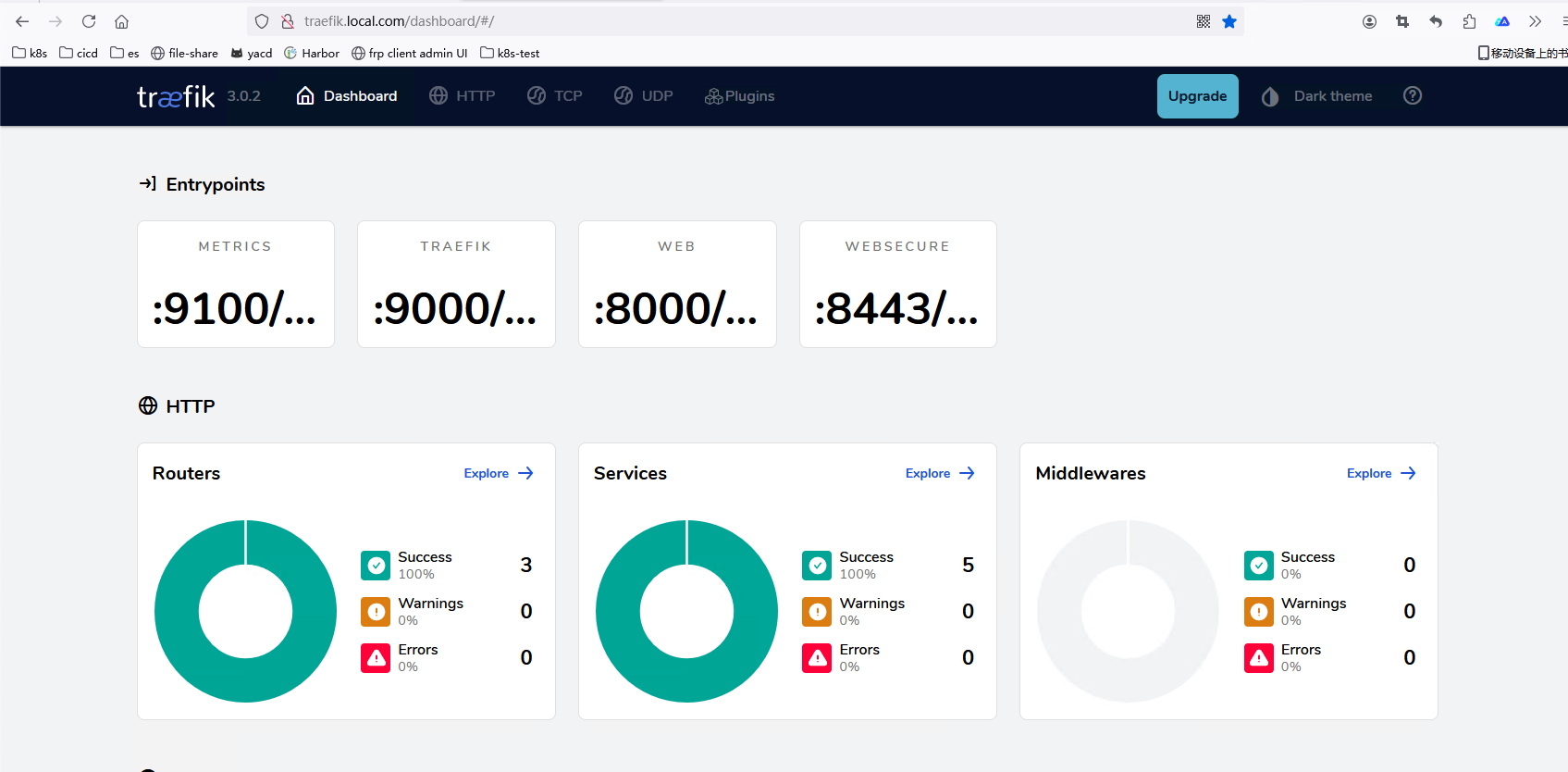Click the Middlewares Success check icon
The image size is (1568, 772).
pos(1259,566)
